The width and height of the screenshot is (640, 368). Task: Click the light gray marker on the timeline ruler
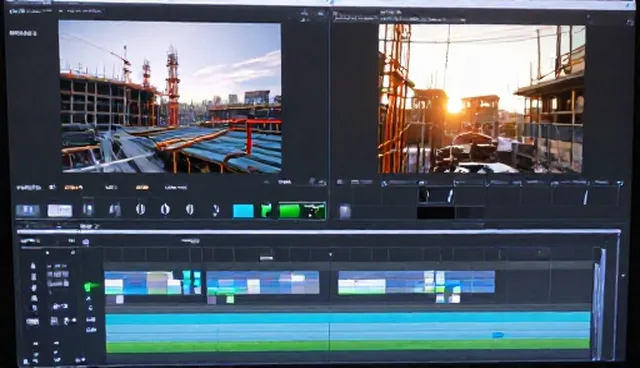(266, 258)
